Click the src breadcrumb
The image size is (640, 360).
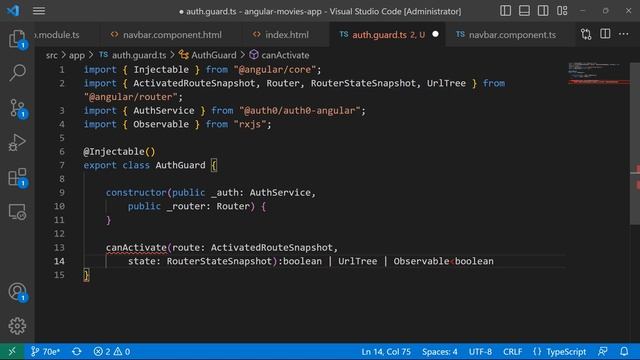pos(51,55)
